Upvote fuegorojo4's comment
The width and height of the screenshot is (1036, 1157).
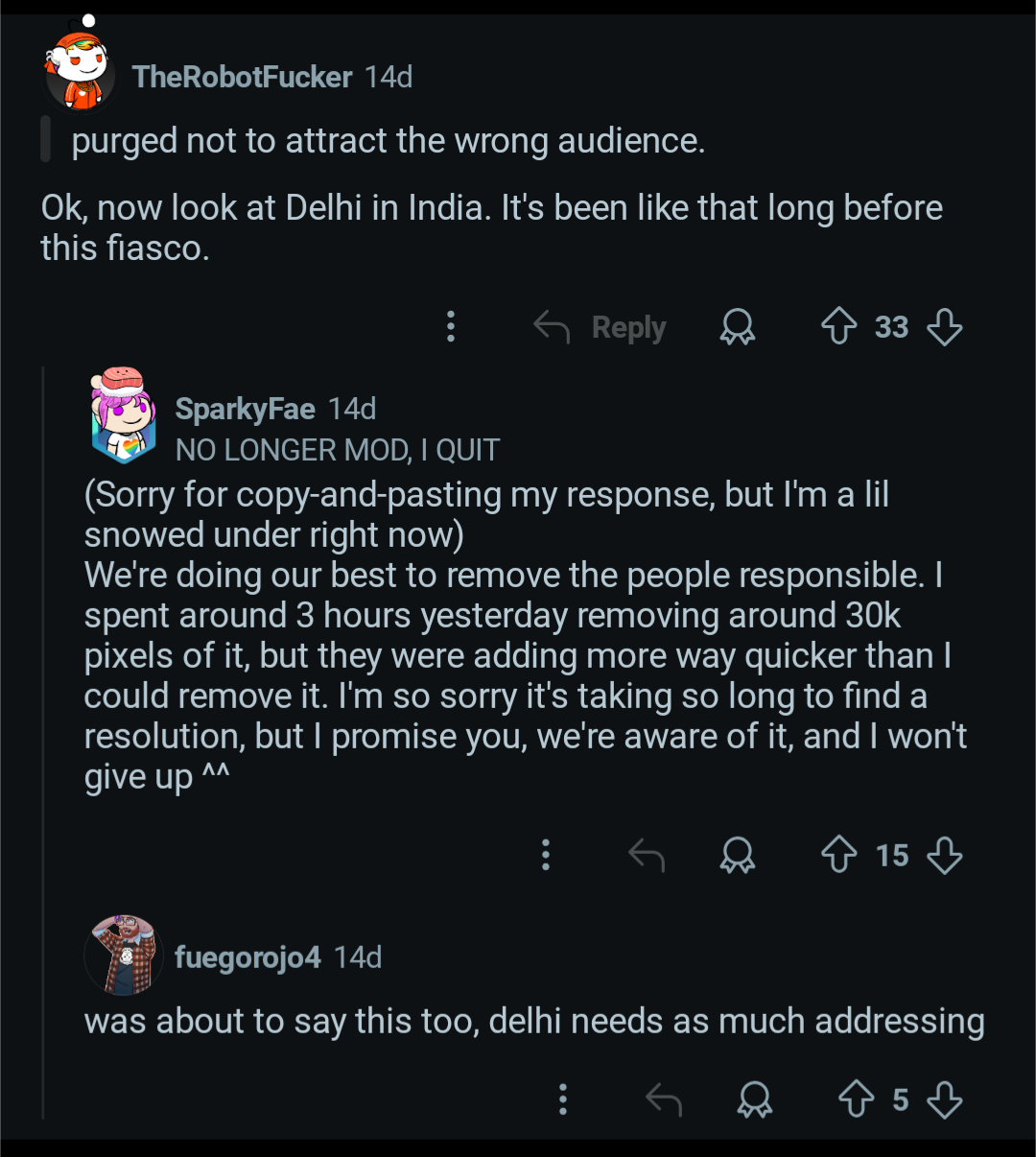pos(857,1099)
